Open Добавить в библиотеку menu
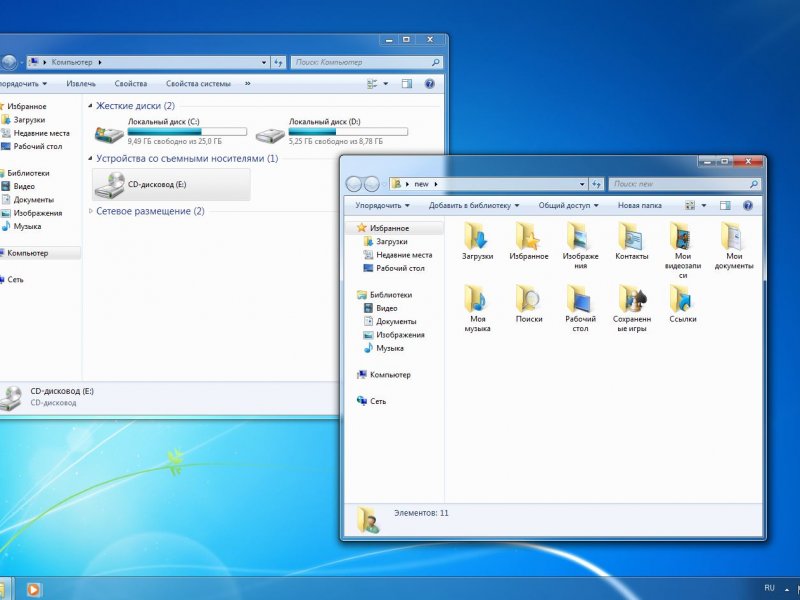The height and width of the screenshot is (600, 800). 473,206
